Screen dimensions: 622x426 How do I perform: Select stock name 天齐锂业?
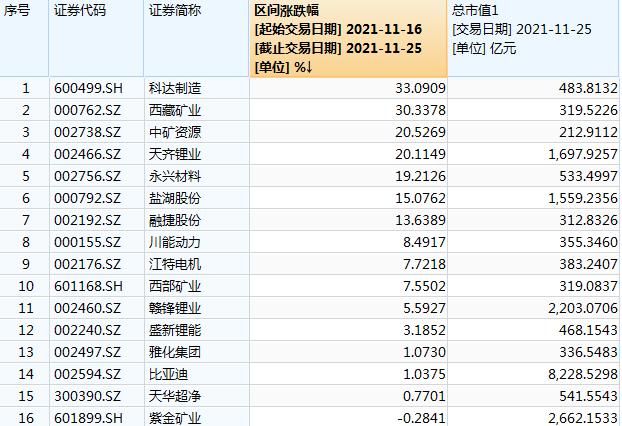[175, 154]
